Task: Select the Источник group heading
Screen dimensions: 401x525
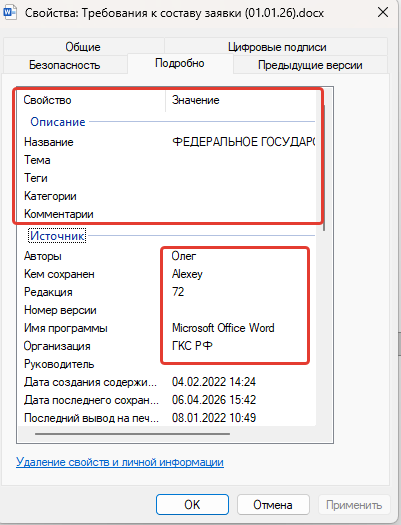Action: click(x=57, y=235)
